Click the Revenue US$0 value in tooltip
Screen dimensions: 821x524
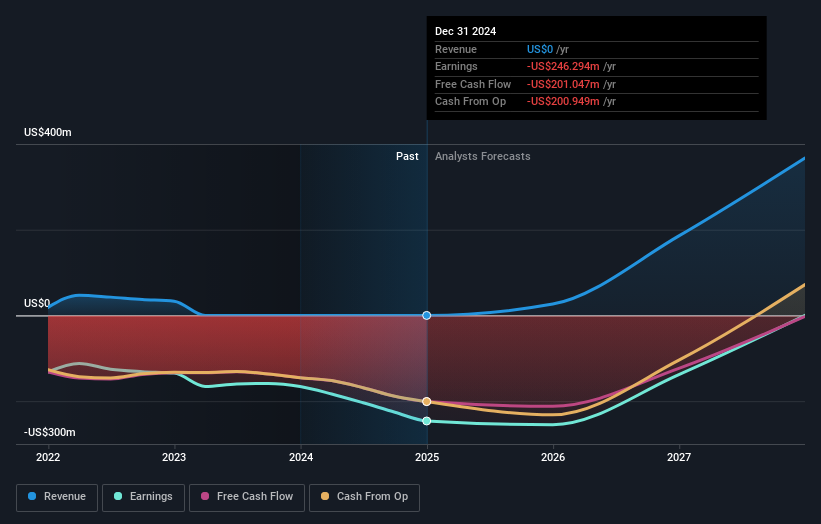541,49
